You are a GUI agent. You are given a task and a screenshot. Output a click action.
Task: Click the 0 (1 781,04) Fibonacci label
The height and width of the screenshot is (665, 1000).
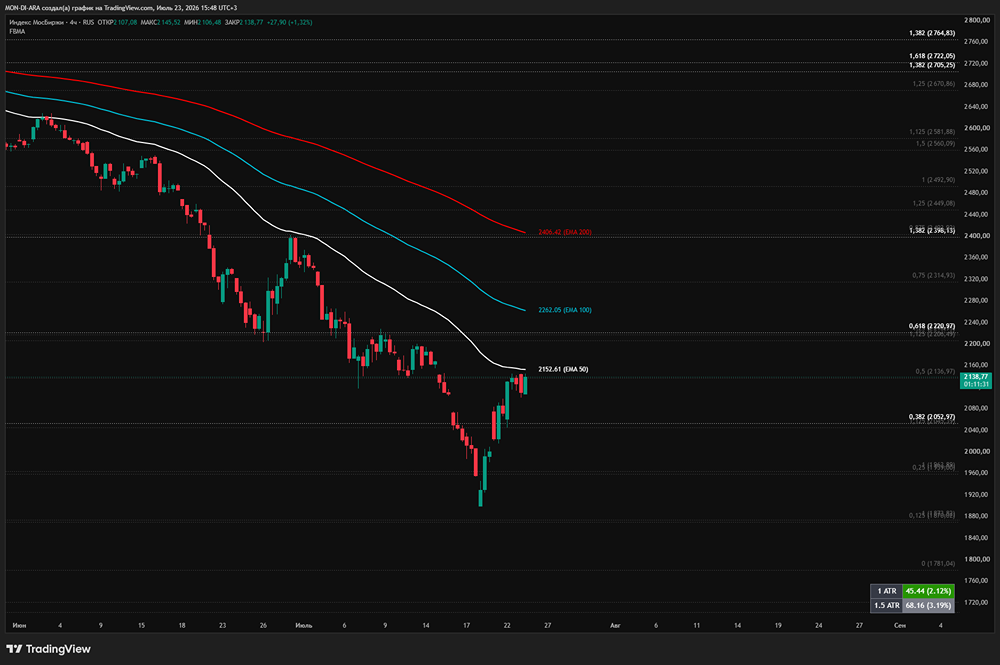click(x=938, y=563)
